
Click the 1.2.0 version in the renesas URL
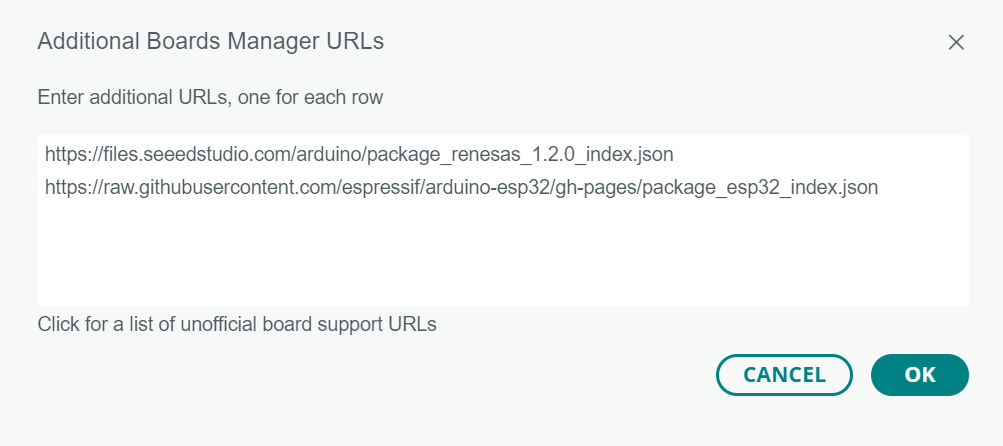click(x=551, y=155)
